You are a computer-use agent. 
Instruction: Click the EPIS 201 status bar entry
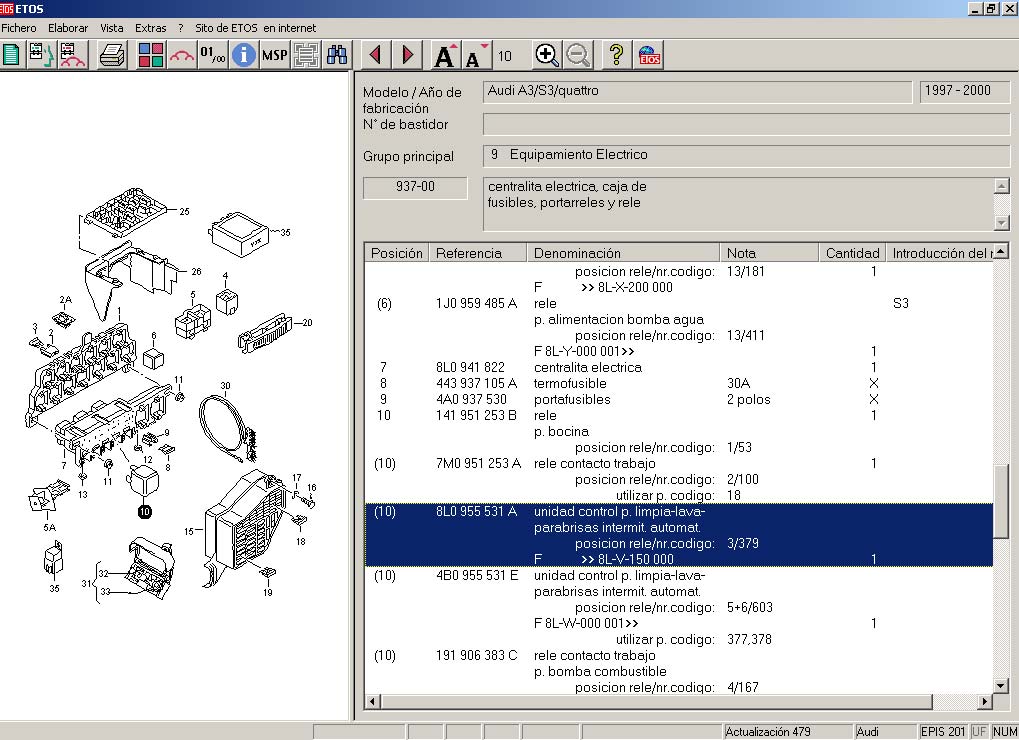pos(942,732)
